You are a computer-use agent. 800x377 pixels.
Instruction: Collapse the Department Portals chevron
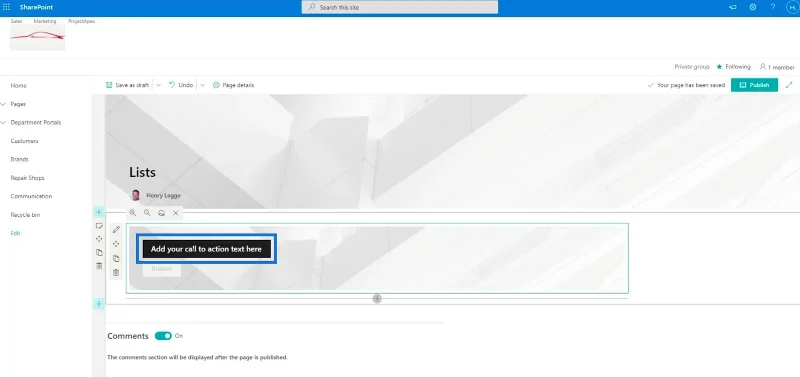tap(4, 122)
